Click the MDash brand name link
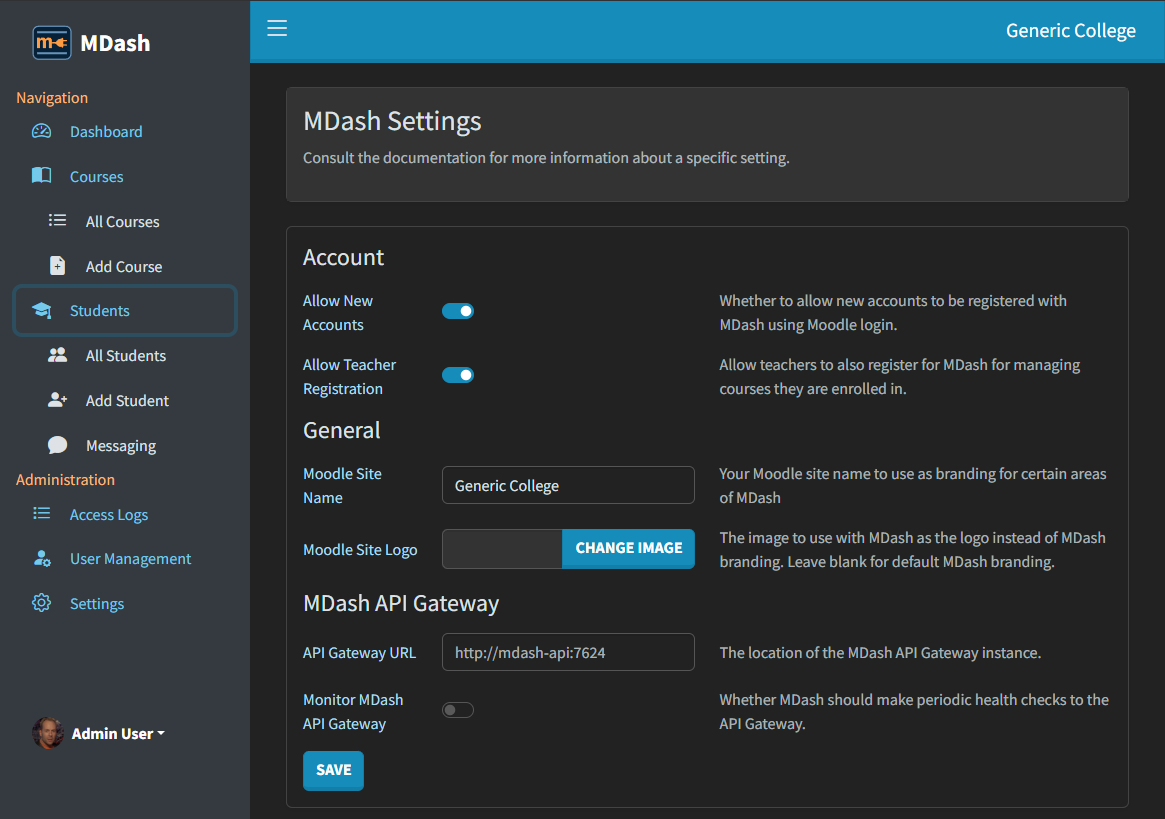Viewport: 1165px width, 819px height. coord(115,43)
